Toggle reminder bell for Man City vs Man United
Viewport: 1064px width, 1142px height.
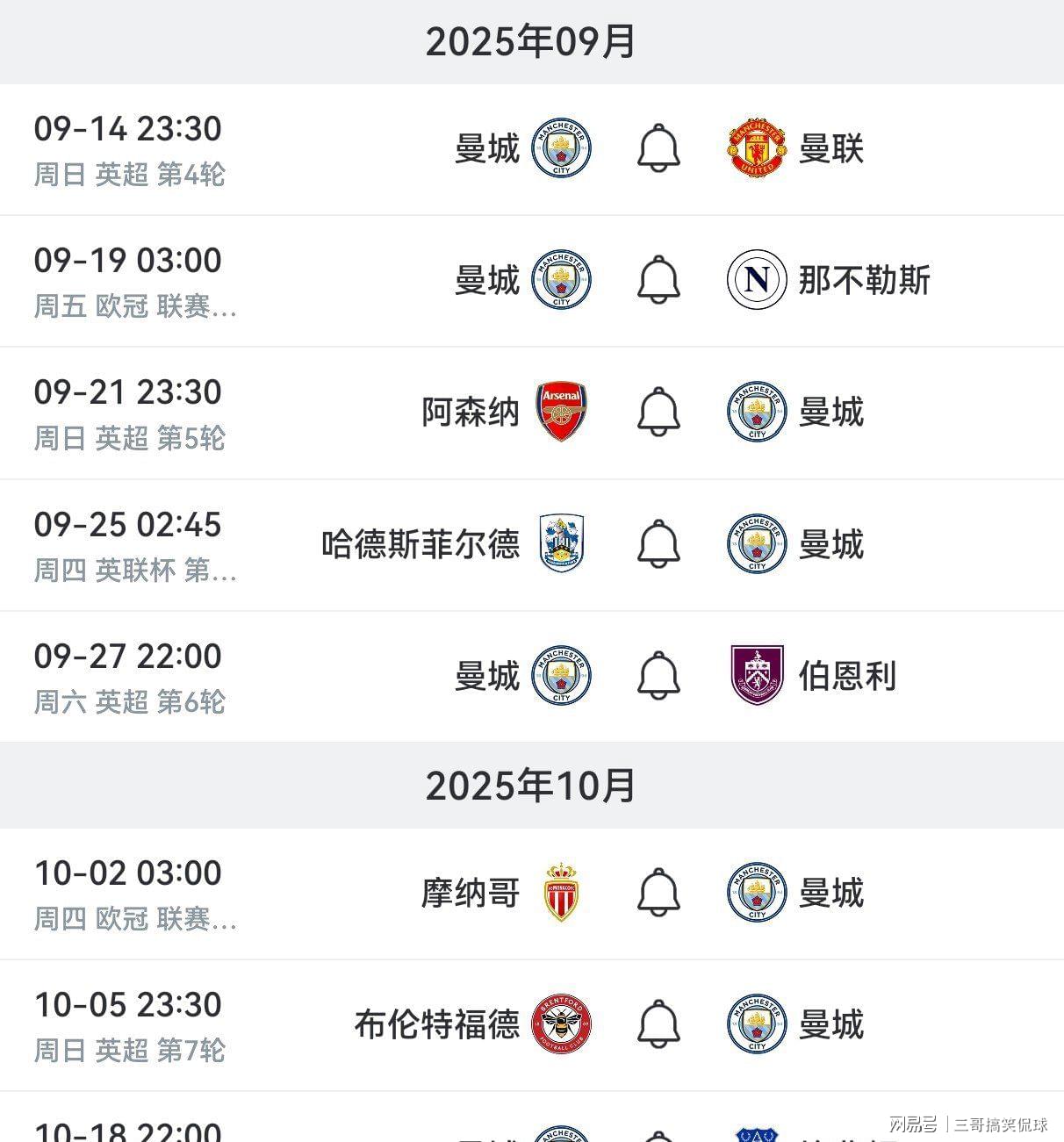pos(658,148)
